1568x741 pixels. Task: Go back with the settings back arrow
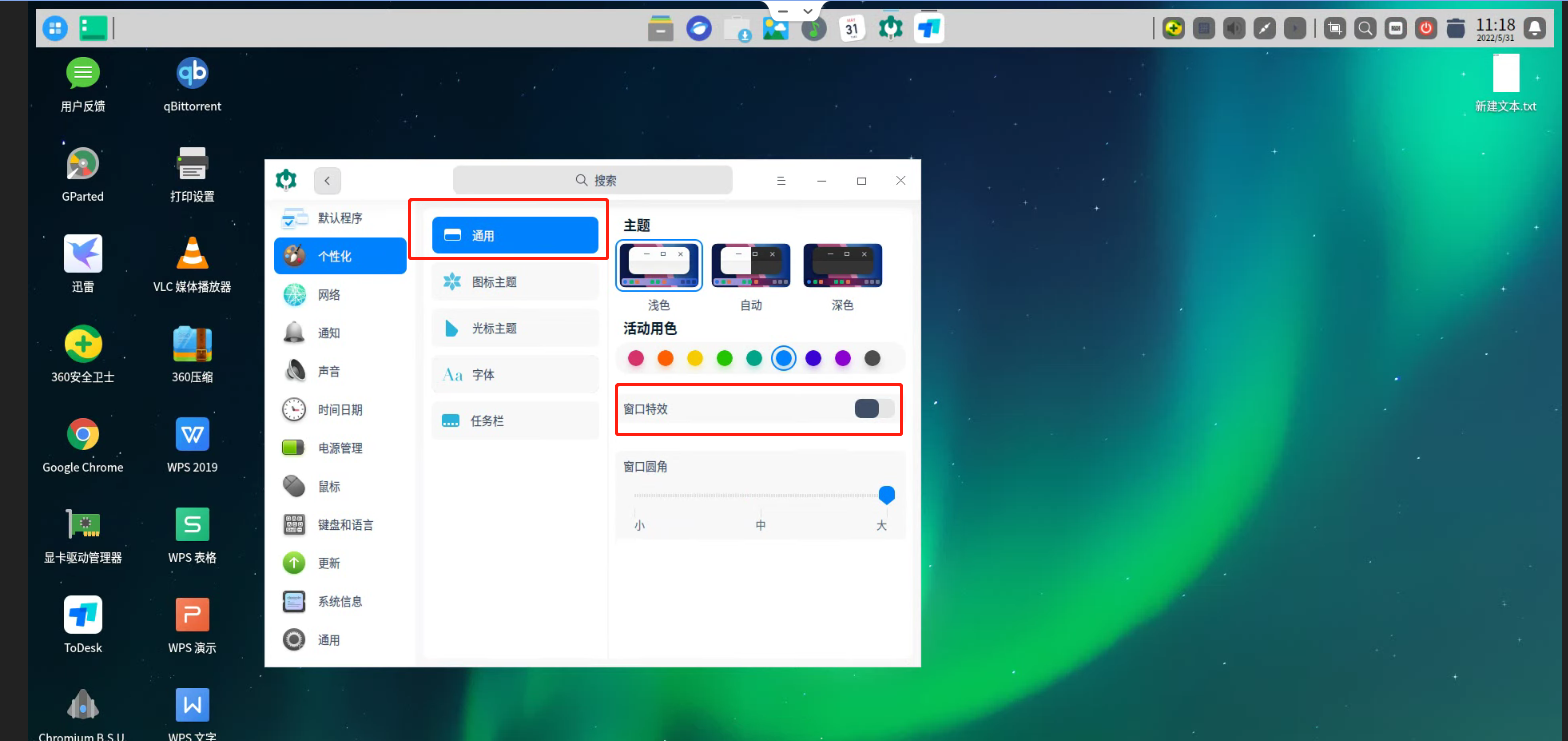(x=327, y=181)
